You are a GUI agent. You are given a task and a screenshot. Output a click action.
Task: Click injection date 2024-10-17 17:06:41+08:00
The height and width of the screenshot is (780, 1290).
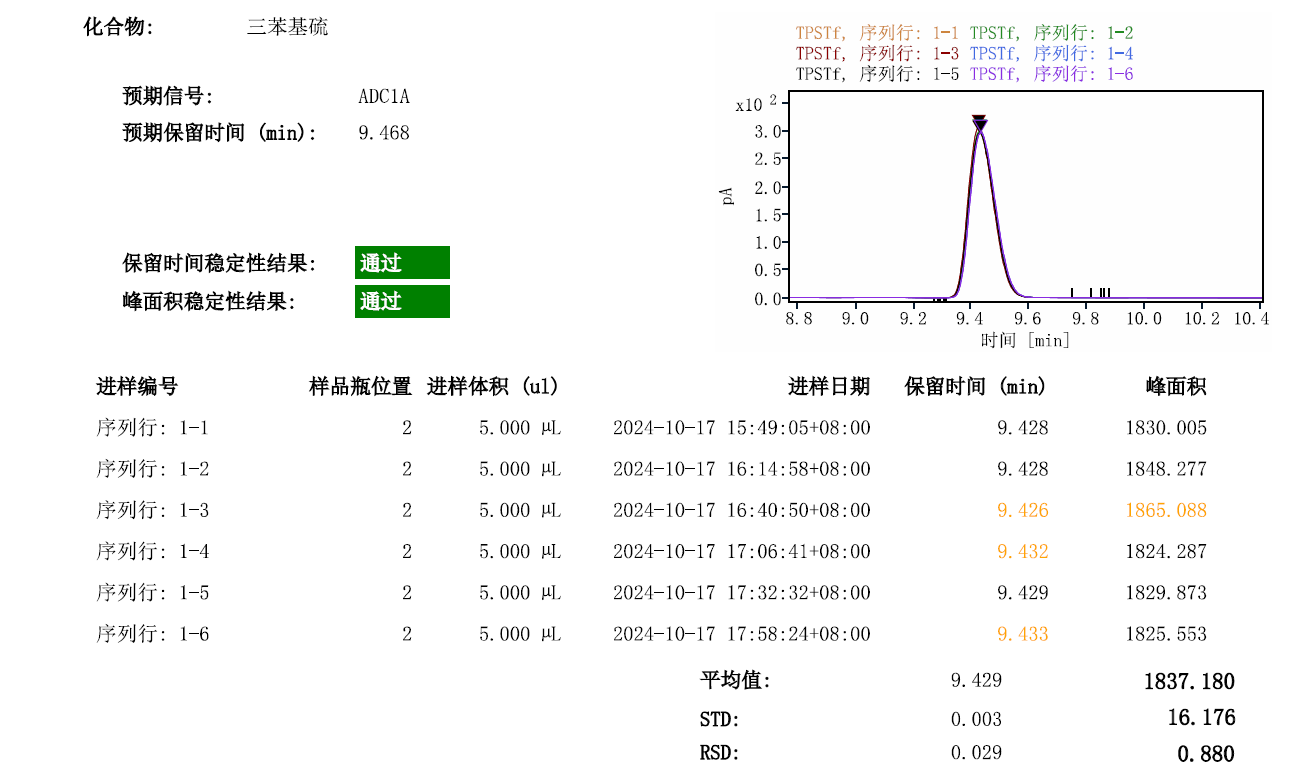pos(741,551)
